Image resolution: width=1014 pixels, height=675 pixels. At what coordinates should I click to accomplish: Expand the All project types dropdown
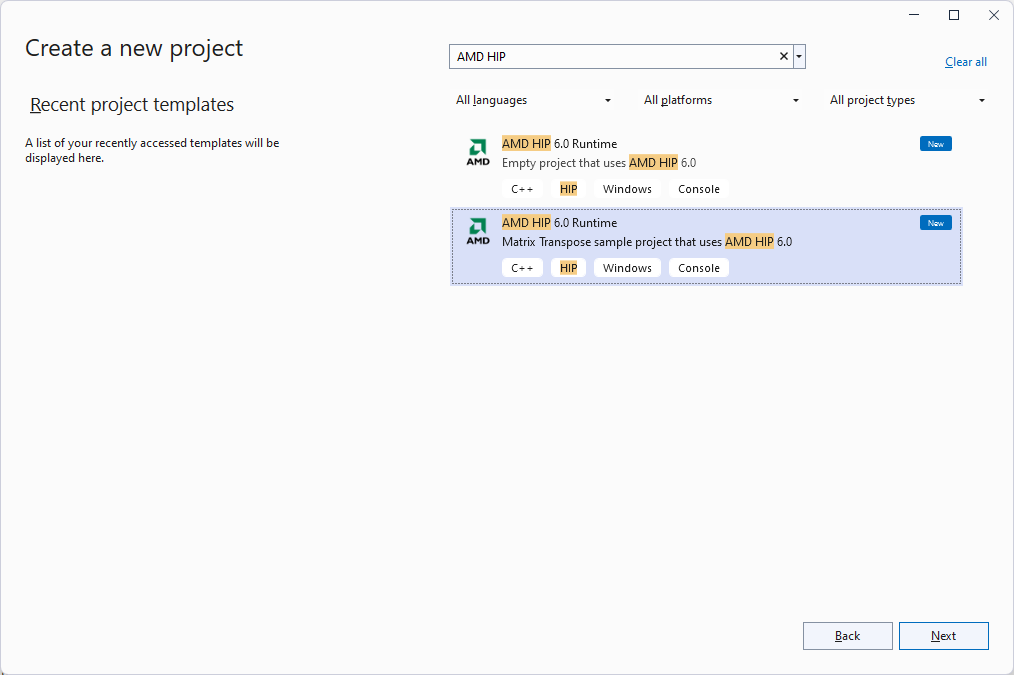click(907, 100)
